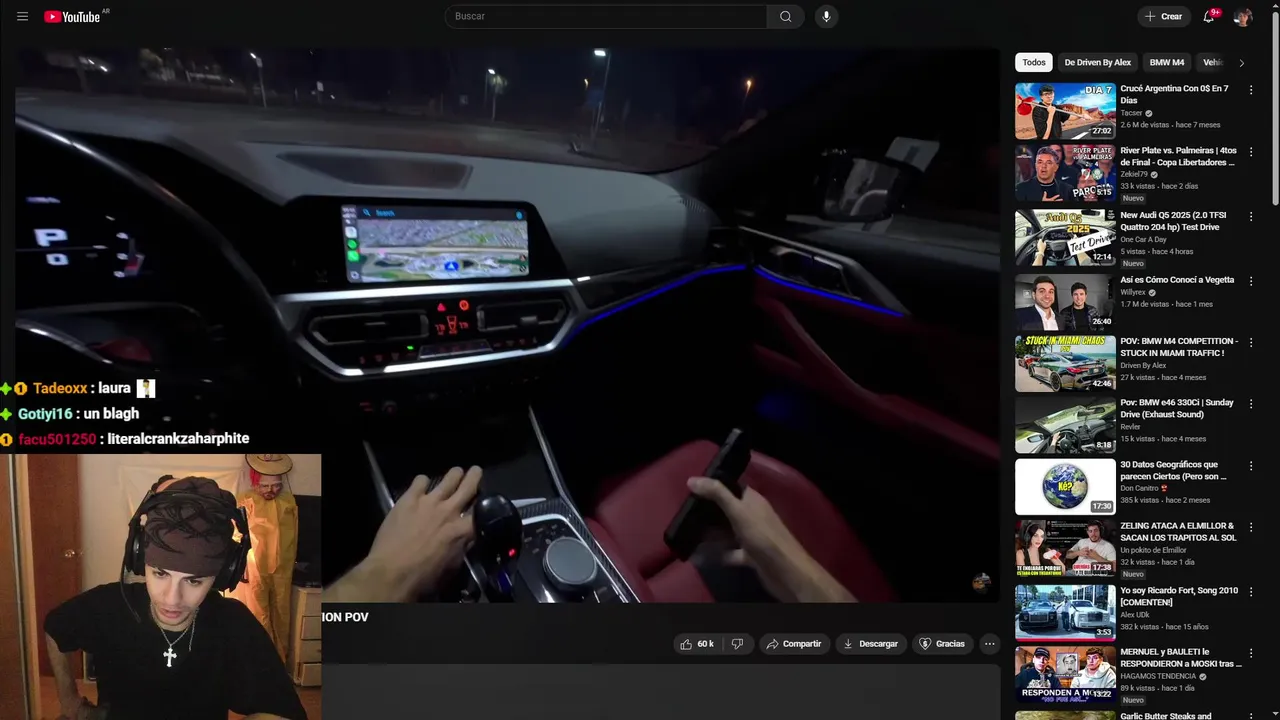
Task: Open options for Yo soy Ricardo Fort video
Action: 1251,592
